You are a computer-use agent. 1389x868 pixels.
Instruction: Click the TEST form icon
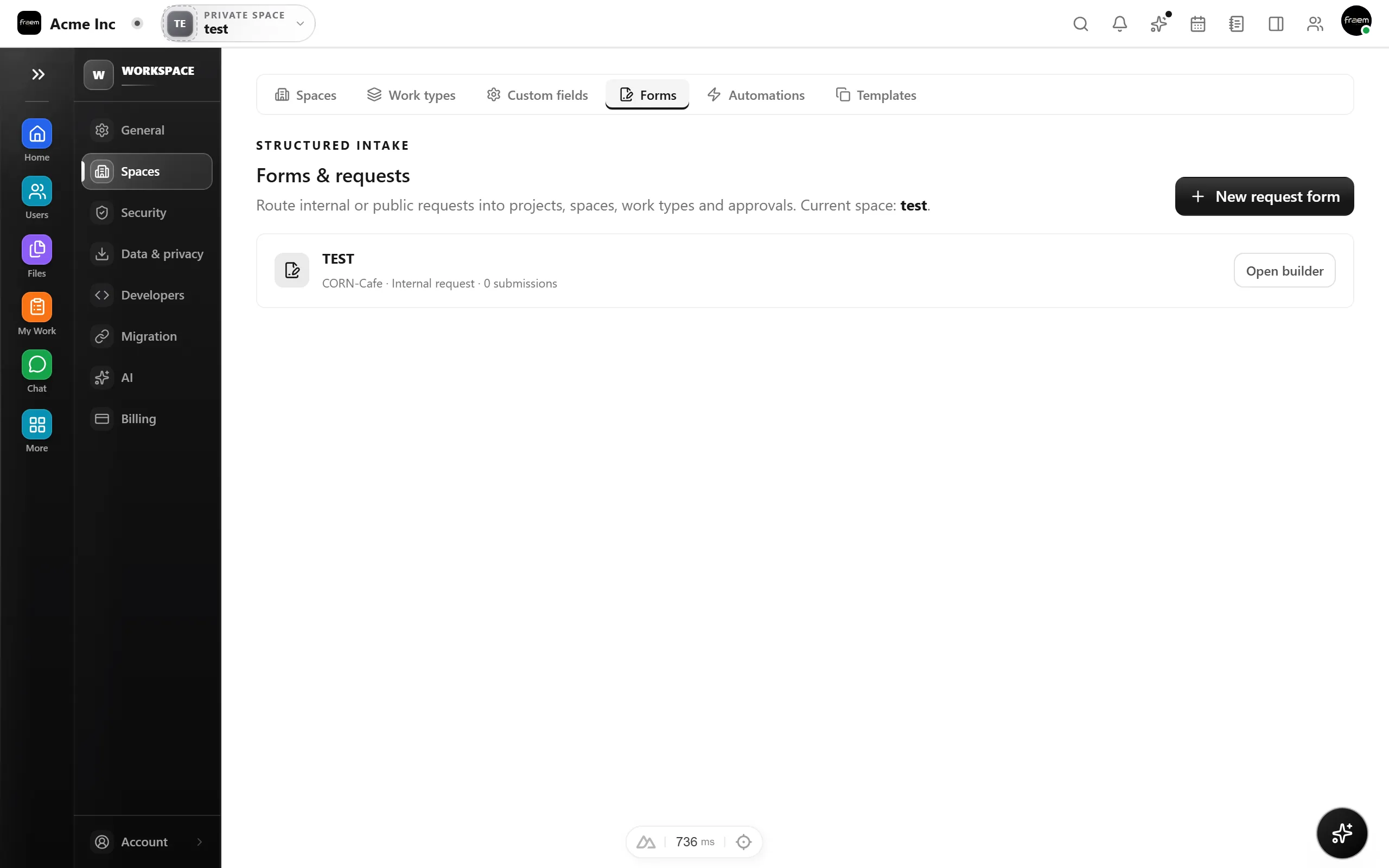click(x=291, y=270)
